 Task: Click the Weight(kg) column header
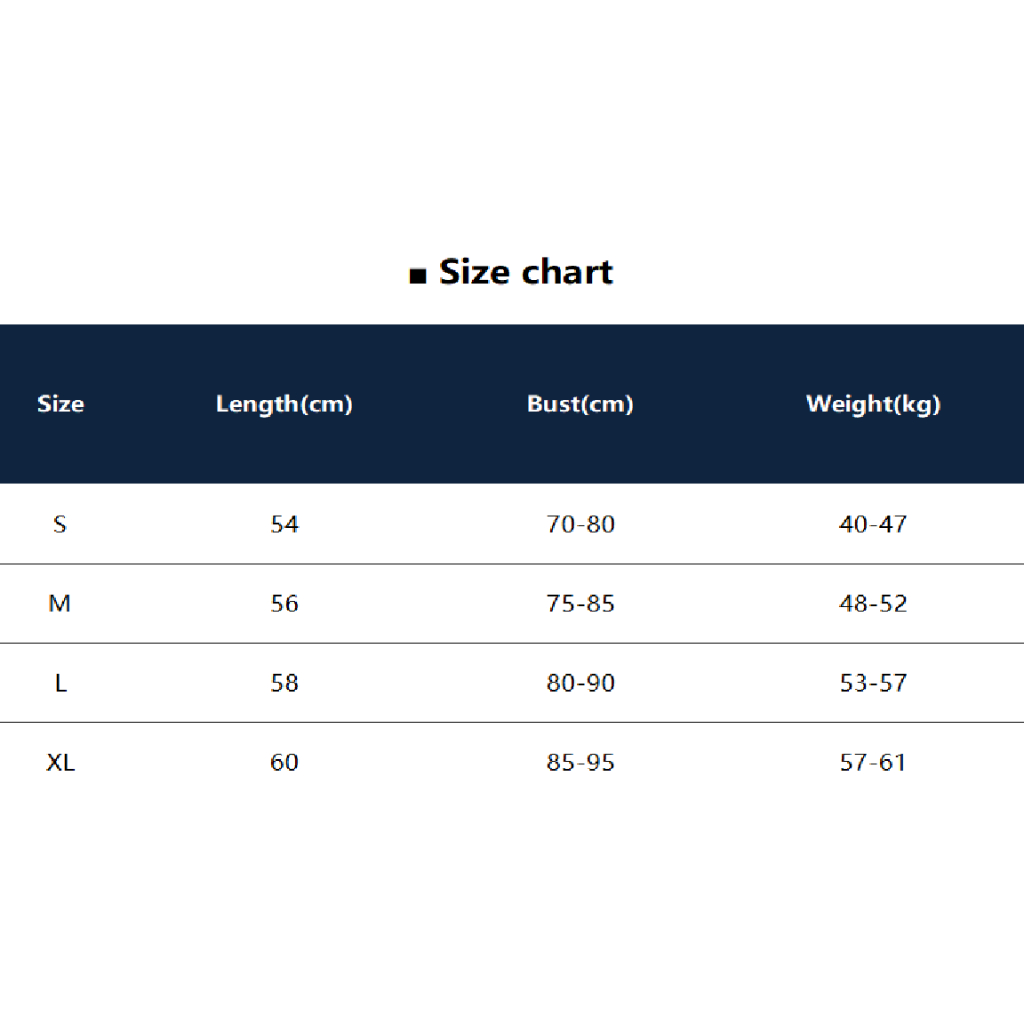pyautogui.click(x=873, y=404)
